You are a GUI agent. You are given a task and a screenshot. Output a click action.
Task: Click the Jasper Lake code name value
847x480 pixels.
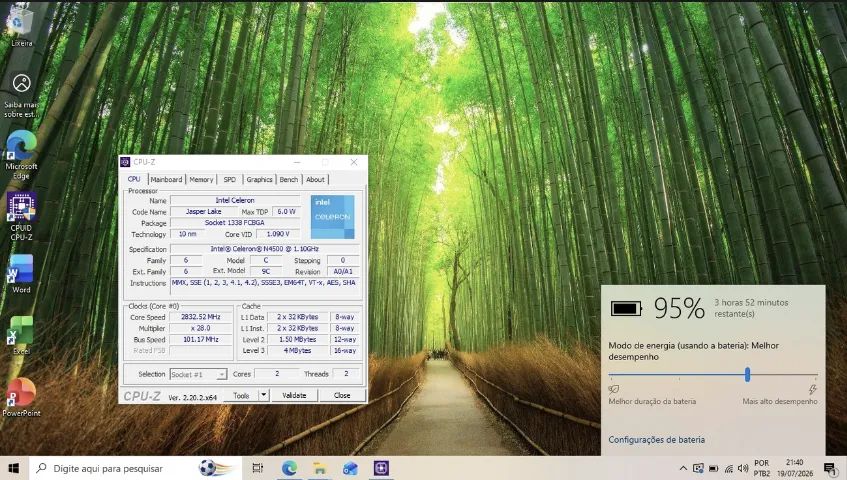point(204,212)
